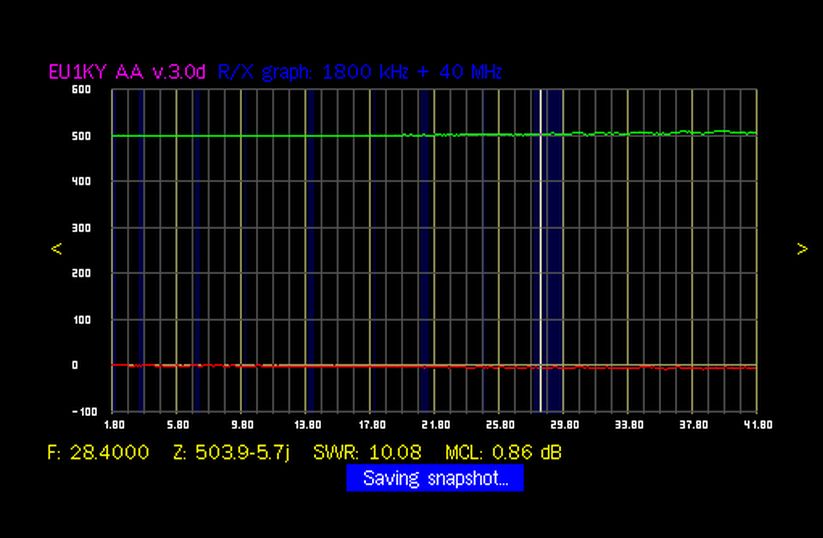This screenshot has height=538, width=823.
Task: Click the right arrow to move cursor
Action: (x=802, y=249)
